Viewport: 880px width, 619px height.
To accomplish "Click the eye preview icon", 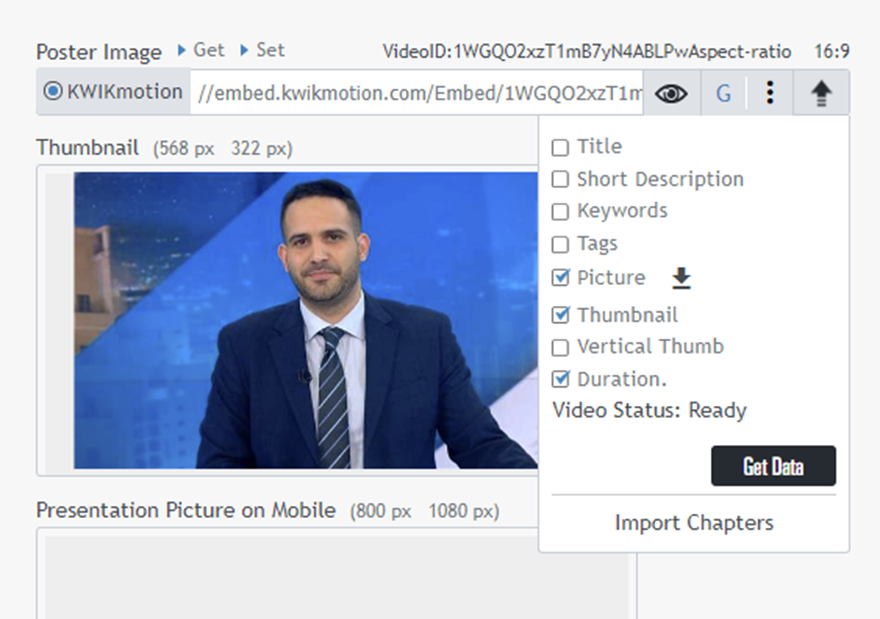I will coord(672,93).
